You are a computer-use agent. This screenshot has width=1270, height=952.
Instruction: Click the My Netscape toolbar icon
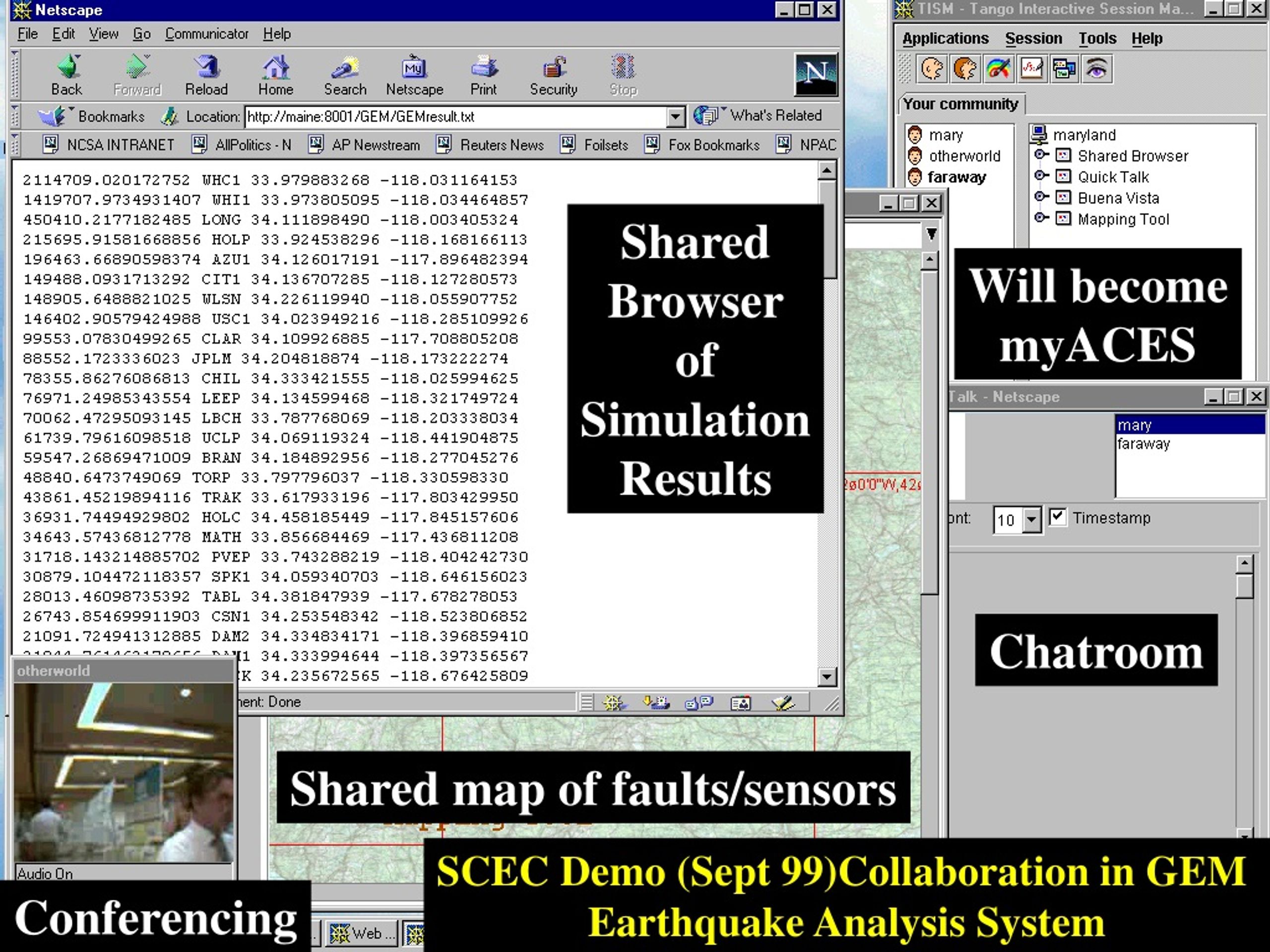[415, 74]
